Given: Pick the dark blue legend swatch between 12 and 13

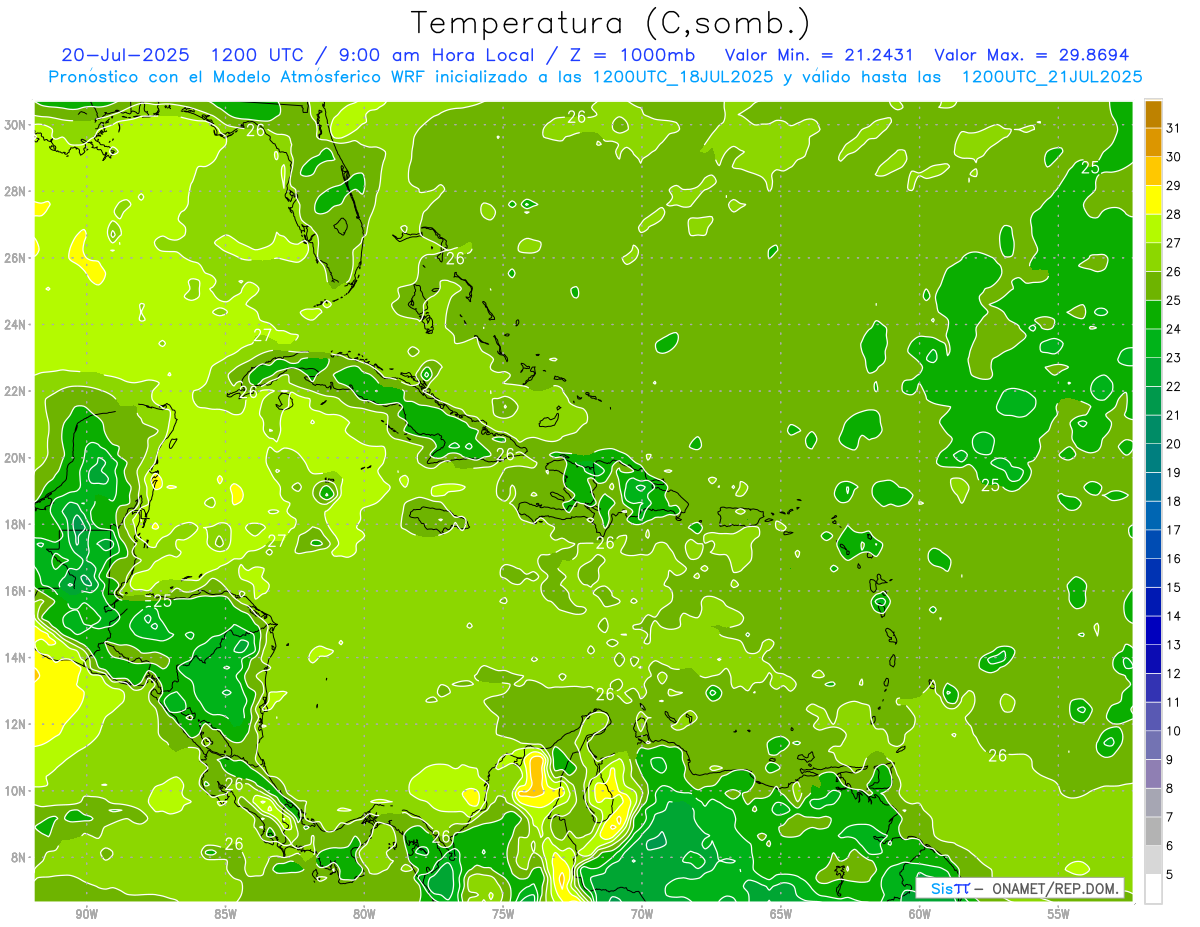Looking at the screenshot, I should [x=1153, y=659].
